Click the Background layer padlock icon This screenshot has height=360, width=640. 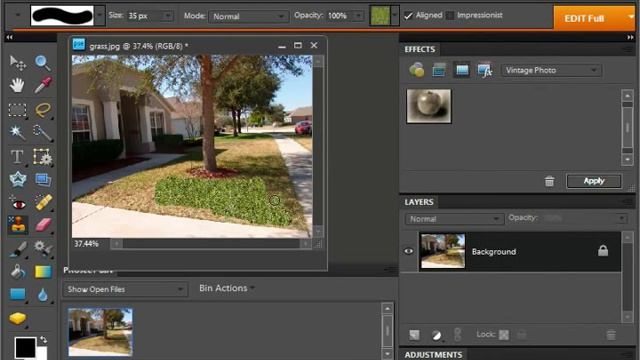click(x=602, y=251)
